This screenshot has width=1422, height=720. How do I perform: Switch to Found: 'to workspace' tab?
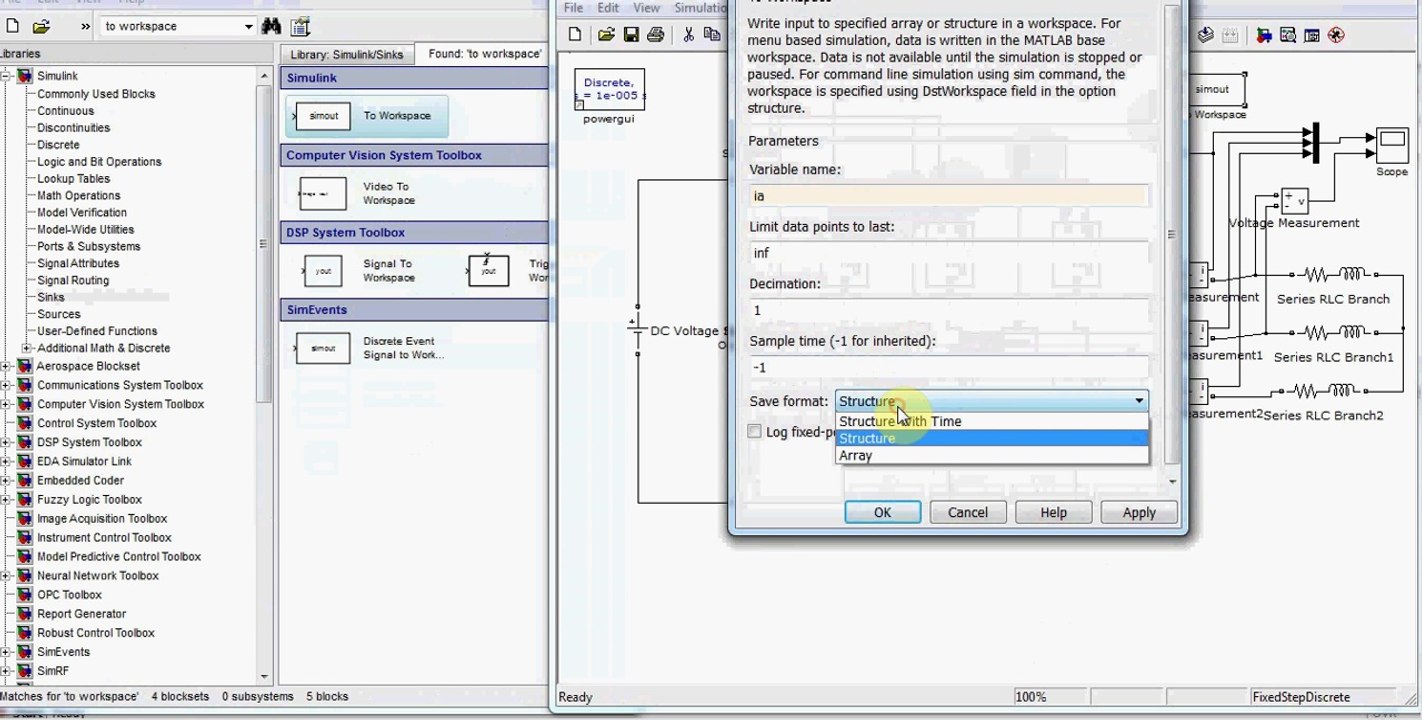click(484, 54)
